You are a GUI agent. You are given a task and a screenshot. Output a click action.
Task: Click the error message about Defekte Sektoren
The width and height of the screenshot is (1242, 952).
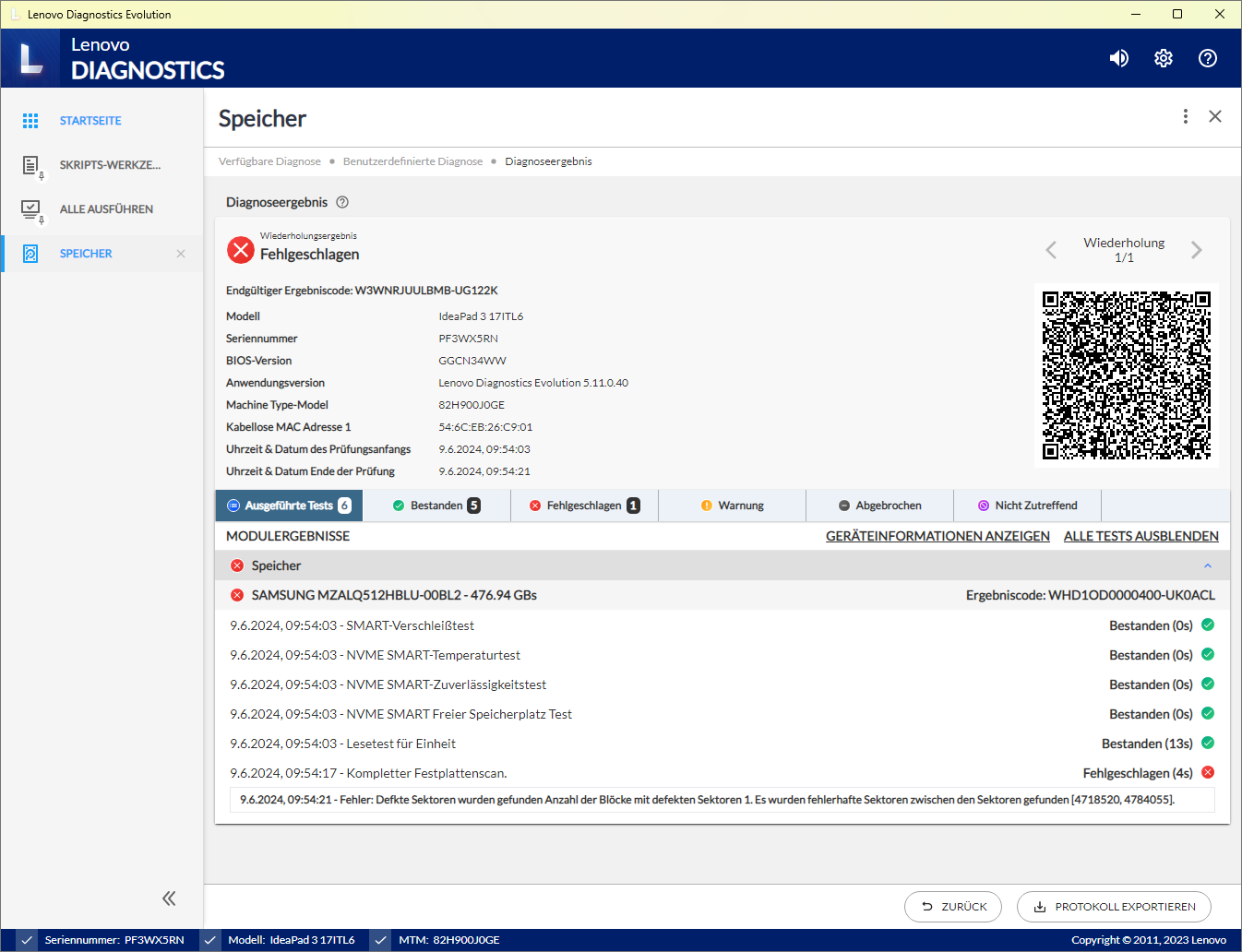coord(707,800)
